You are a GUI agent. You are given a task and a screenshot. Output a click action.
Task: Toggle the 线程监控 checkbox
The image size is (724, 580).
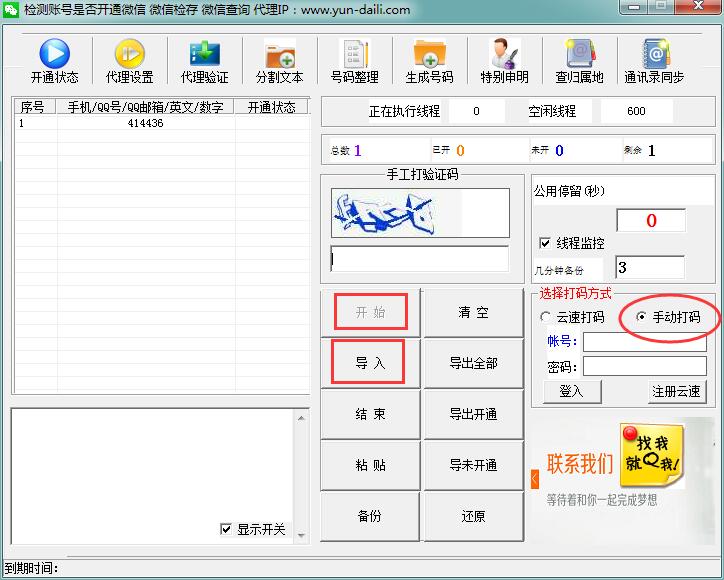(x=545, y=243)
